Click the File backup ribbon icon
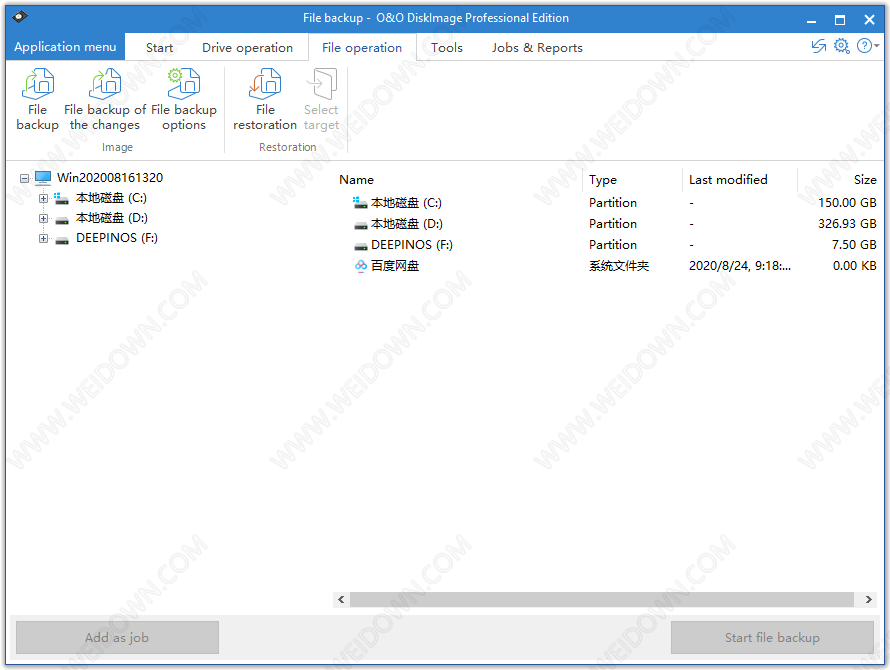 click(x=37, y=84)
